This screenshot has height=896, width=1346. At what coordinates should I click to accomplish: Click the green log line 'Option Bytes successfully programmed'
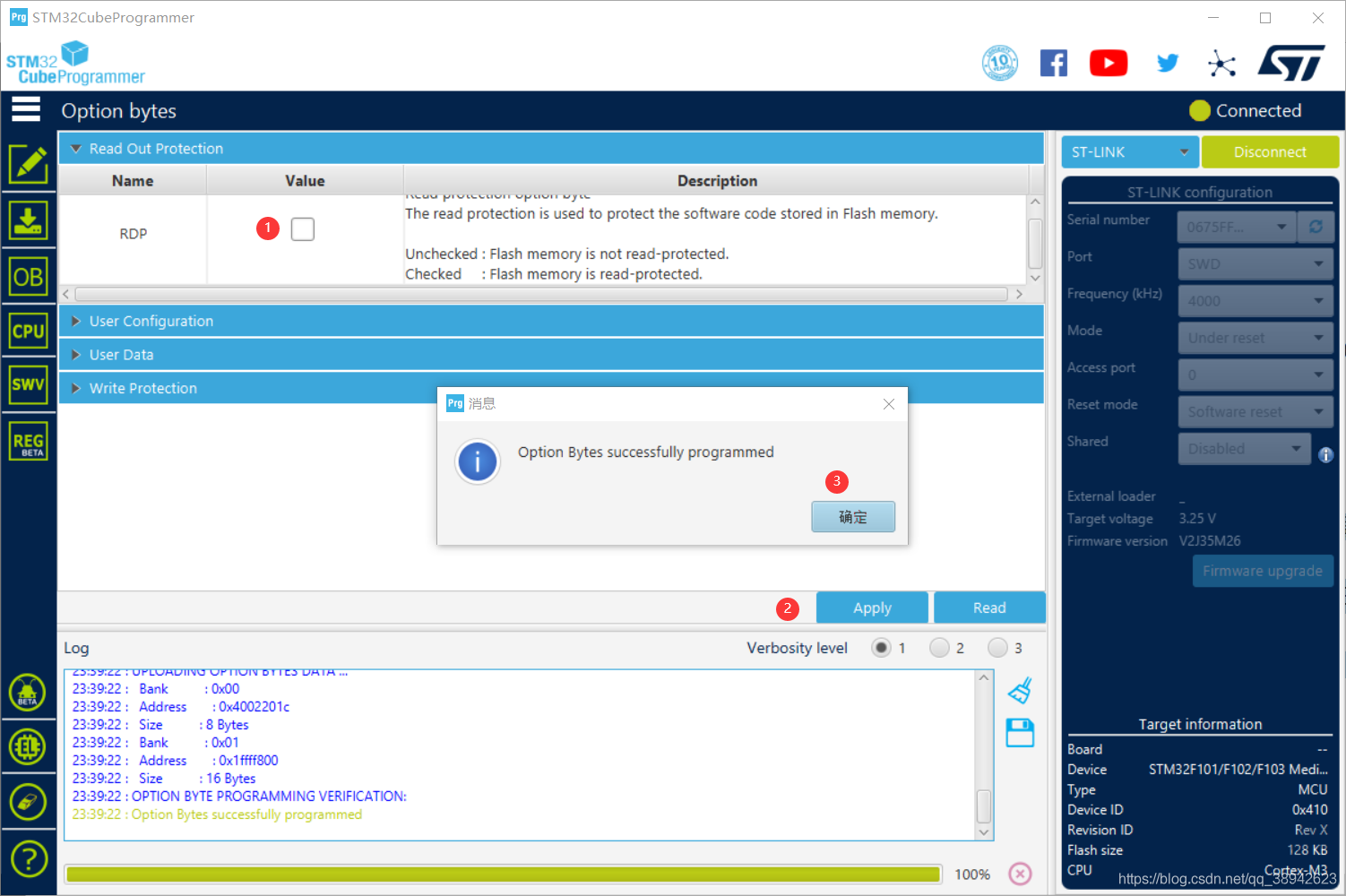[217, 814]
